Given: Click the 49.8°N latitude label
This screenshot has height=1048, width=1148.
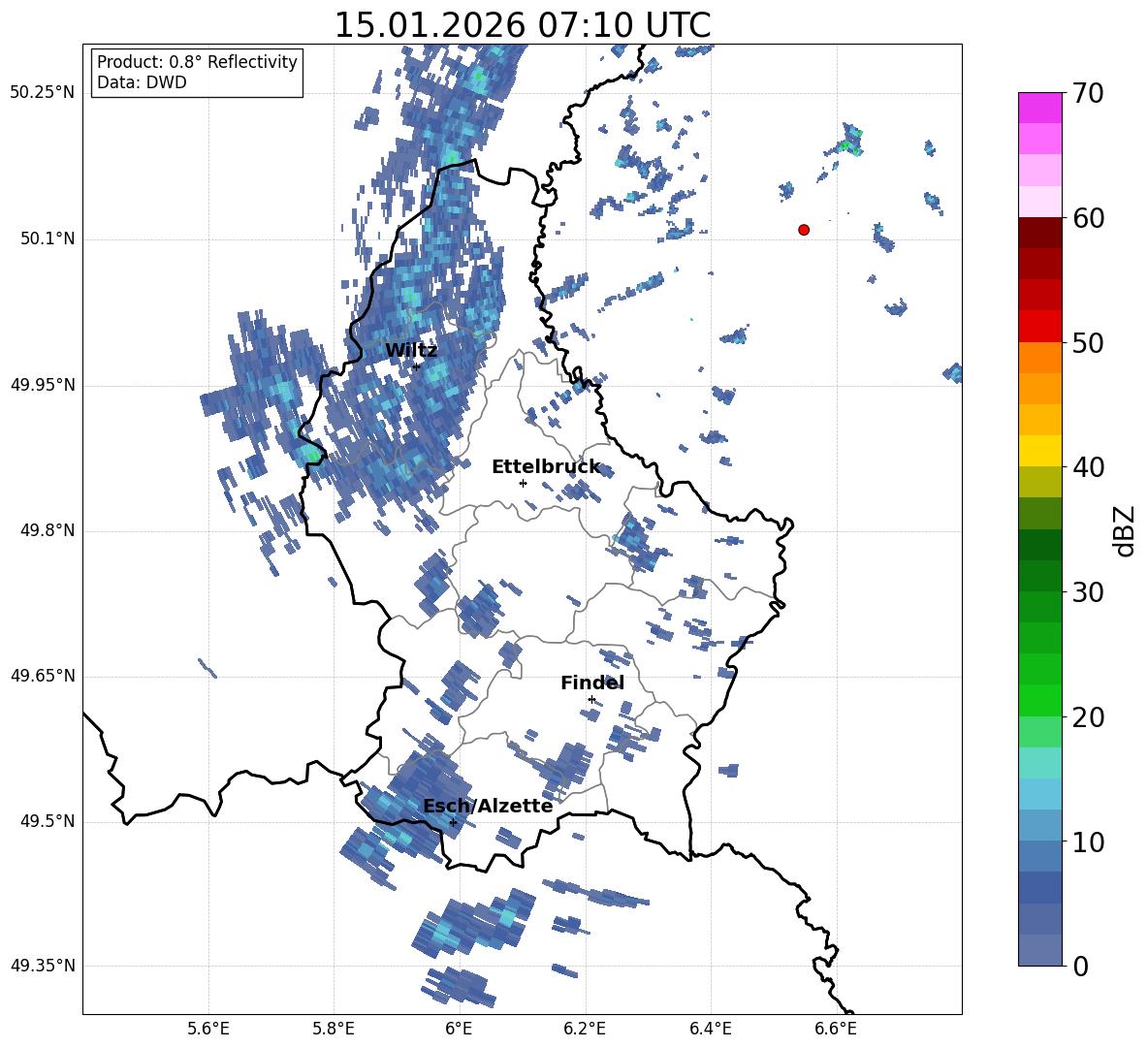Looking at the screenshot, I should coord(48,530).
